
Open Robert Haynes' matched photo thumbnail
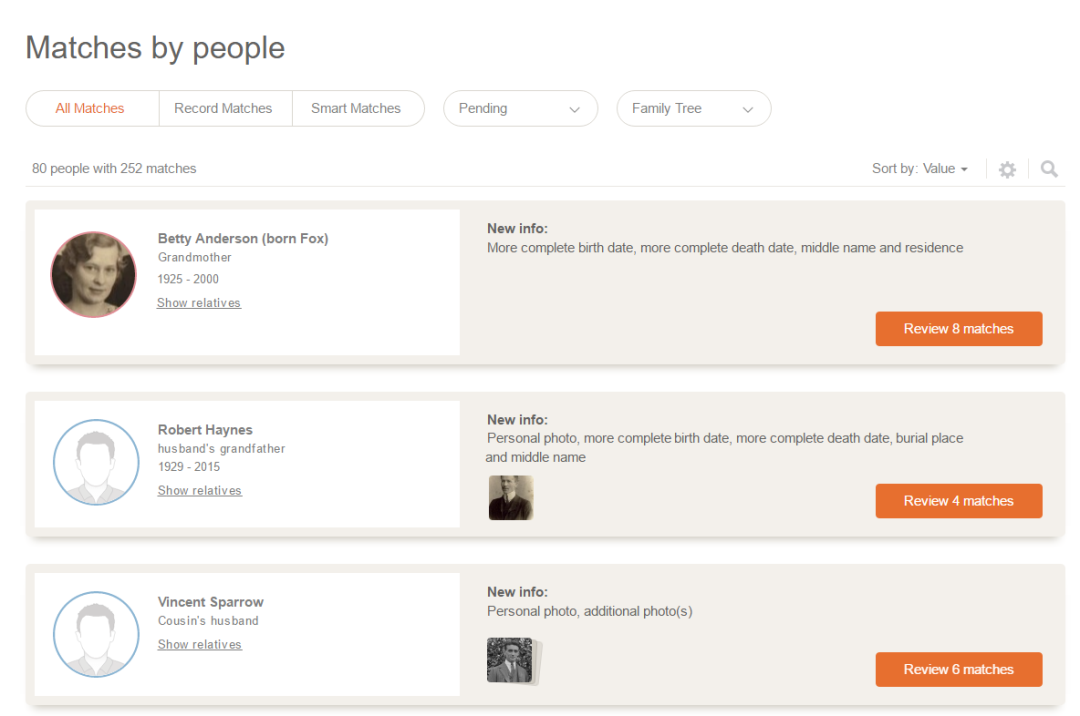510,498
